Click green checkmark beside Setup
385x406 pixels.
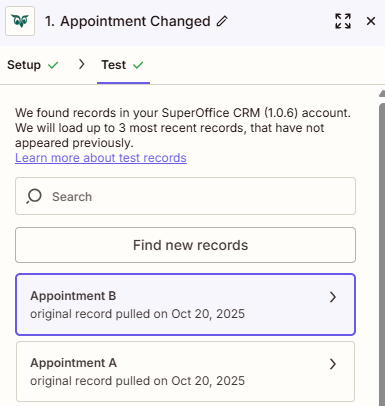(x=53, y=65)
